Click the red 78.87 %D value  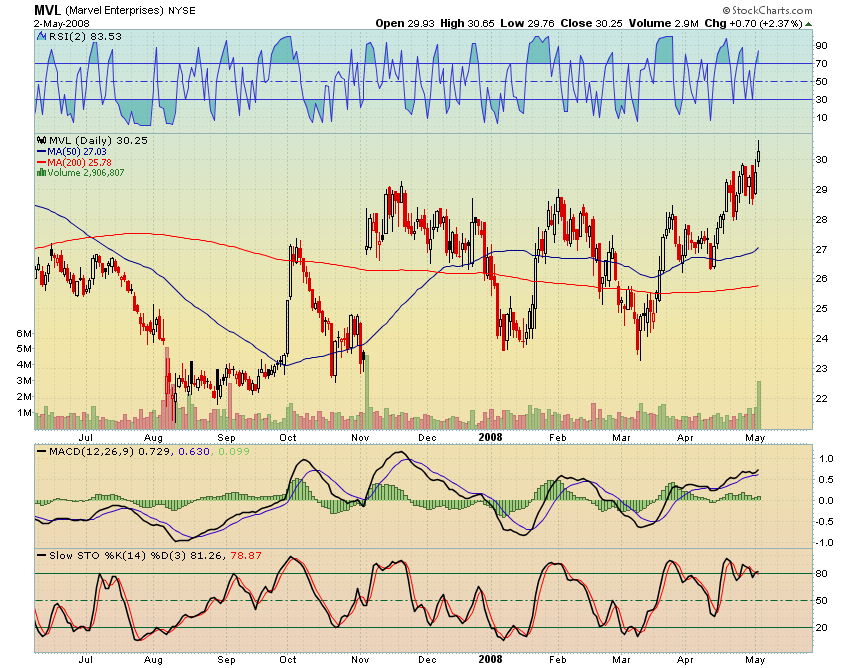pos(246,556)
